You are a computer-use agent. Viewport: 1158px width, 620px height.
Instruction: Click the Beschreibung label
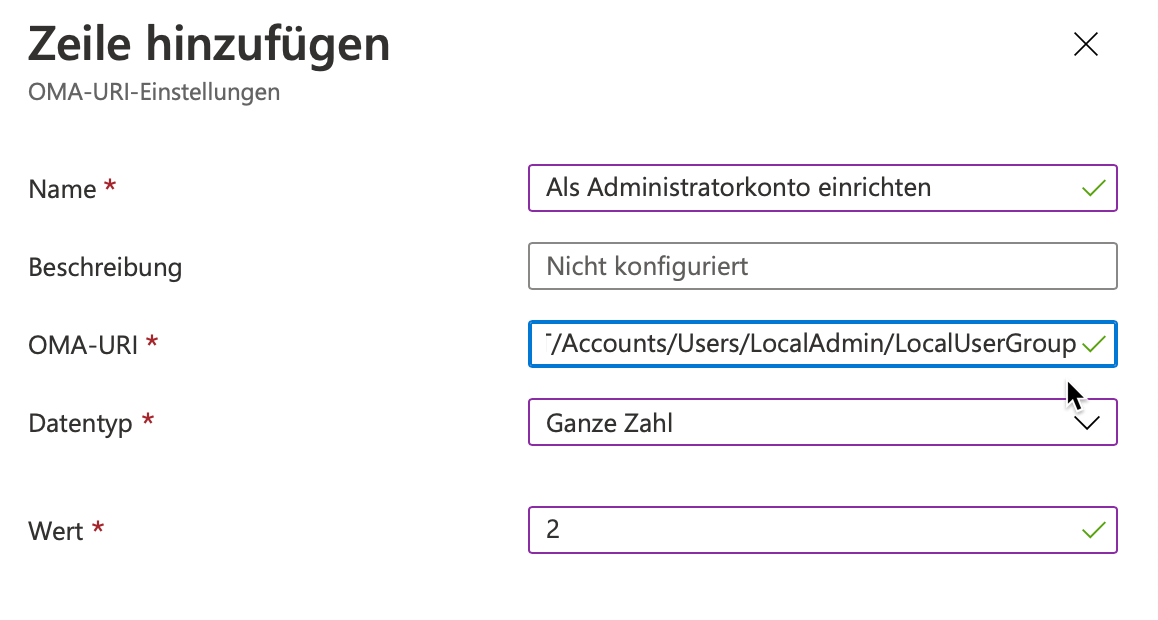pyautogui.click(x=105, y=267)
